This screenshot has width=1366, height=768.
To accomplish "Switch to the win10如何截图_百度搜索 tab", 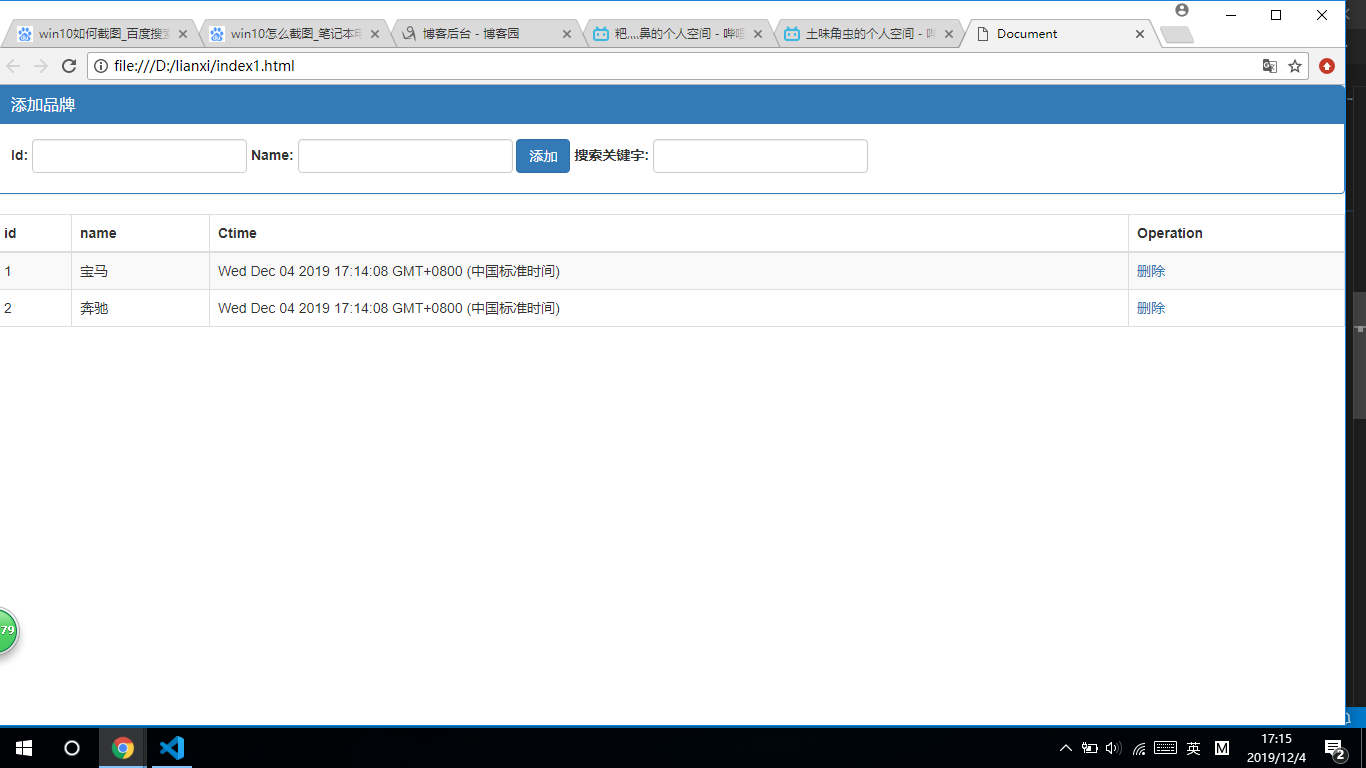I will (x=103, y=34).
